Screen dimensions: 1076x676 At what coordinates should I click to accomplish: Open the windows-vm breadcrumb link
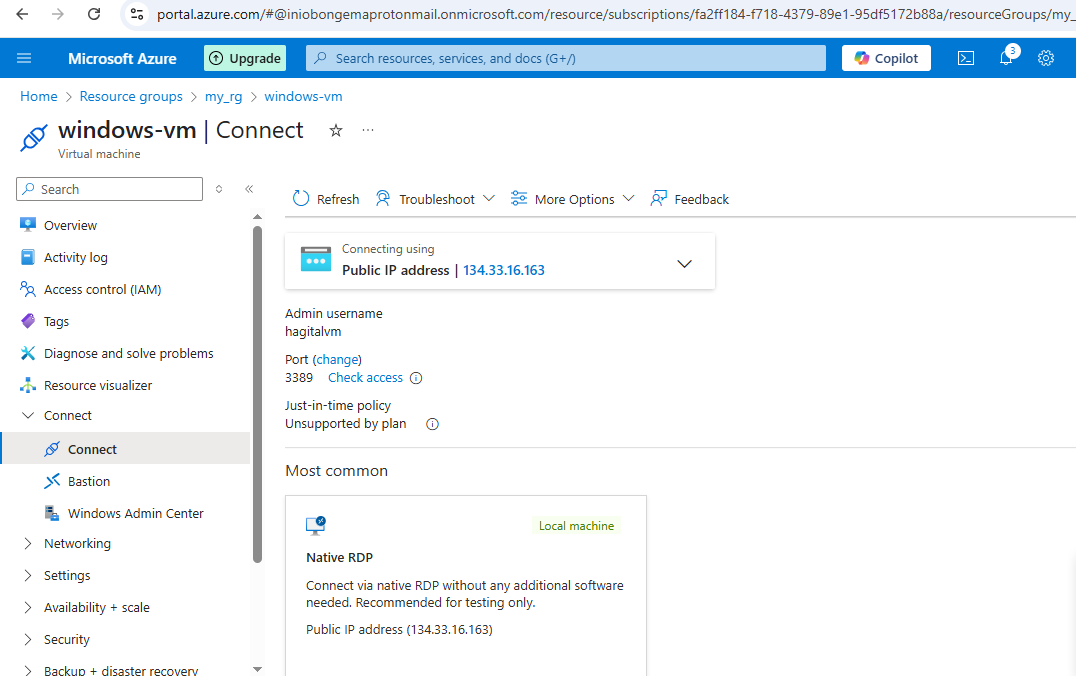pos(303,96)
